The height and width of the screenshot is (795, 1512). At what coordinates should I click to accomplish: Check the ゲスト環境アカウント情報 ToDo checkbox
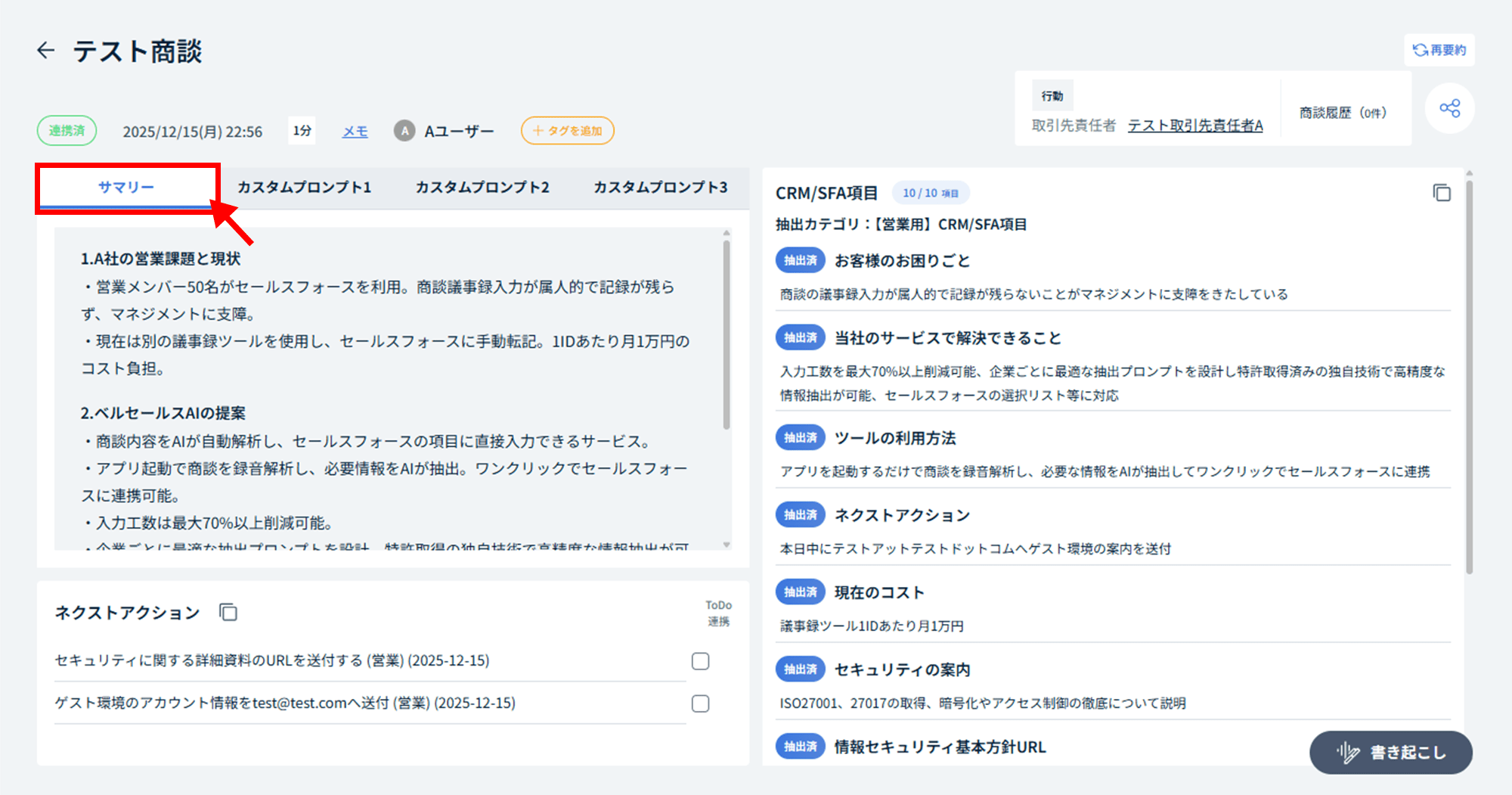[x=701, y=703]
